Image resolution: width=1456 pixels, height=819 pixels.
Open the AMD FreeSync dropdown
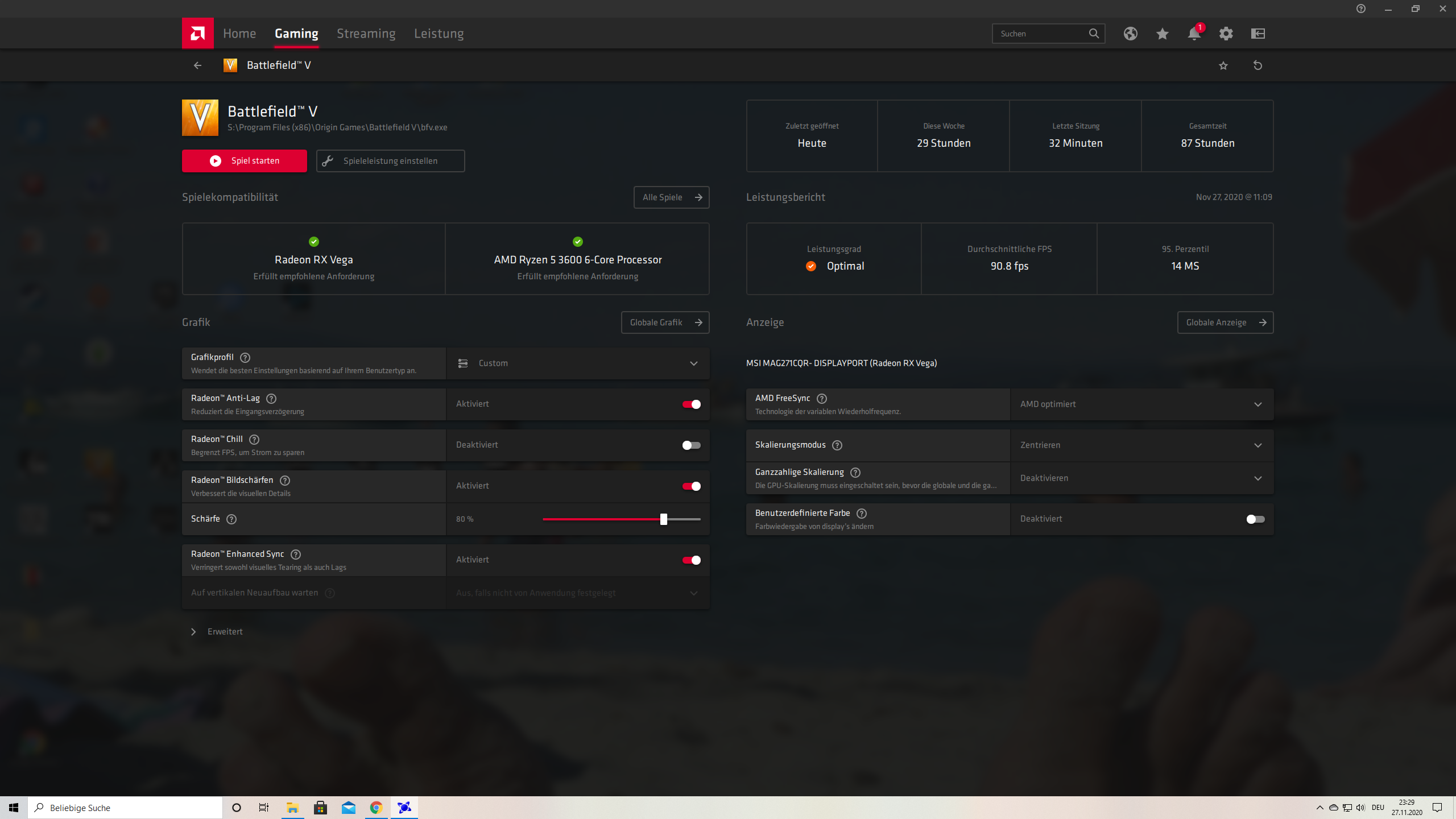click(x=1141, y=404)
